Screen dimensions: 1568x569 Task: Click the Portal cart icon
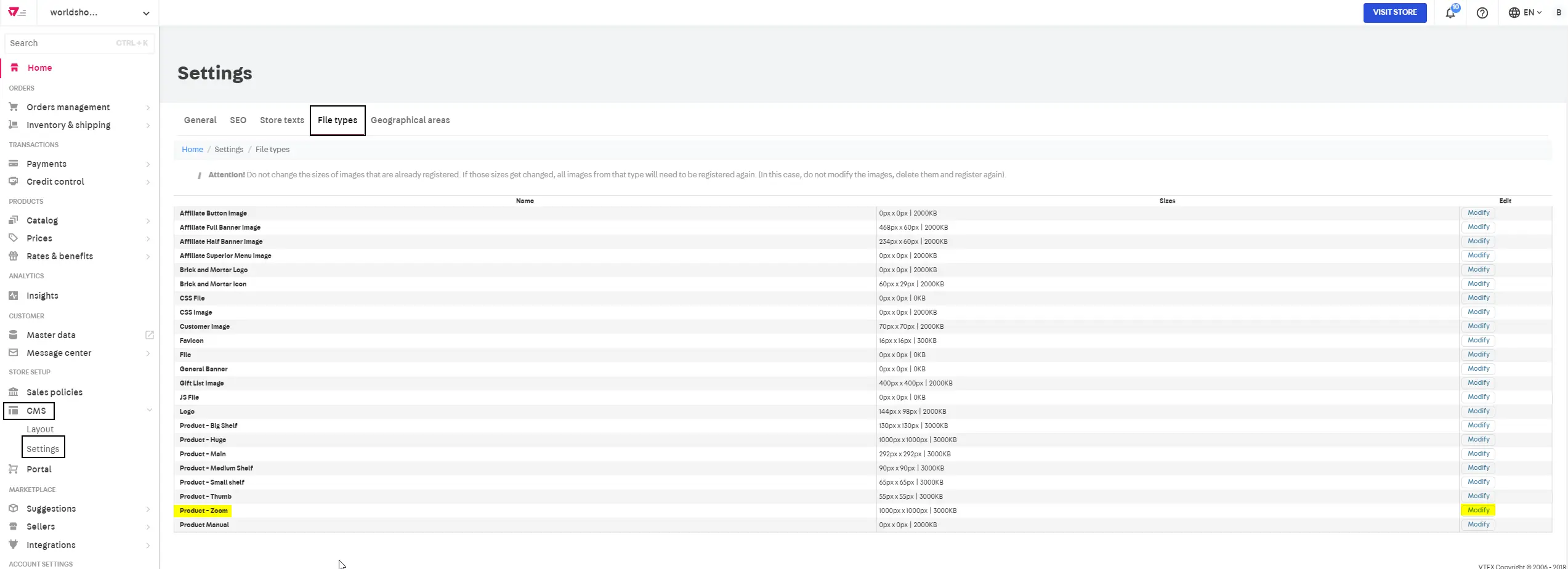coord(14,469)
